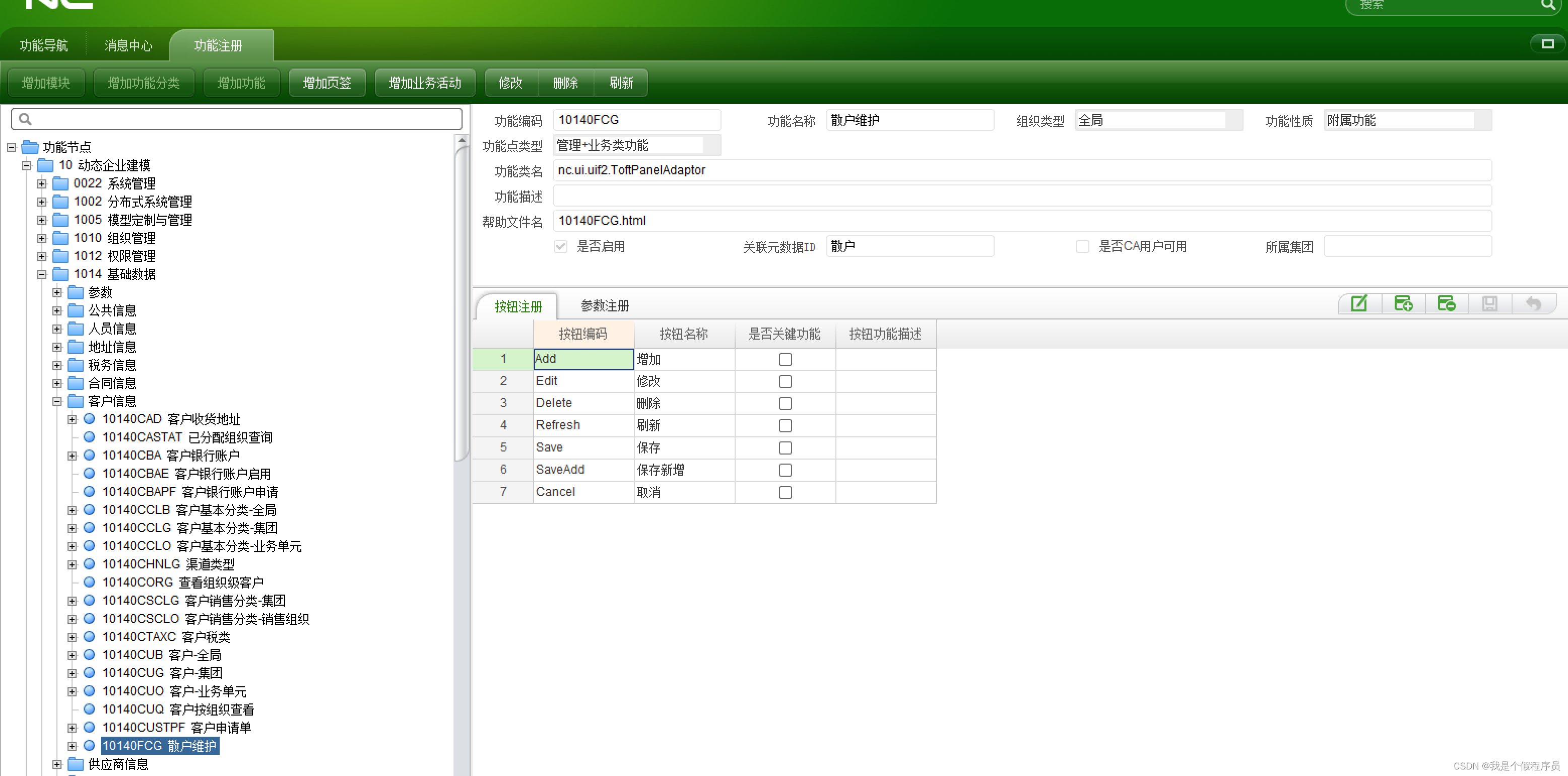The width and height of the screenshot is (1568, 776).
Task: Click the circle icon of 10140CUQ 客户按组织查看
Action: 89,709
